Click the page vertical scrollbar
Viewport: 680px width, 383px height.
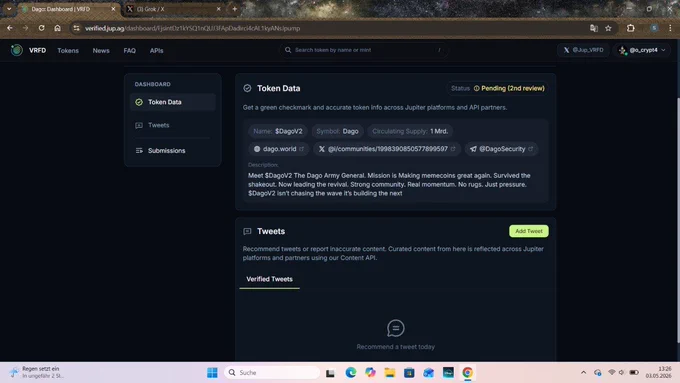pyautogui.click(x=677, y=219)
